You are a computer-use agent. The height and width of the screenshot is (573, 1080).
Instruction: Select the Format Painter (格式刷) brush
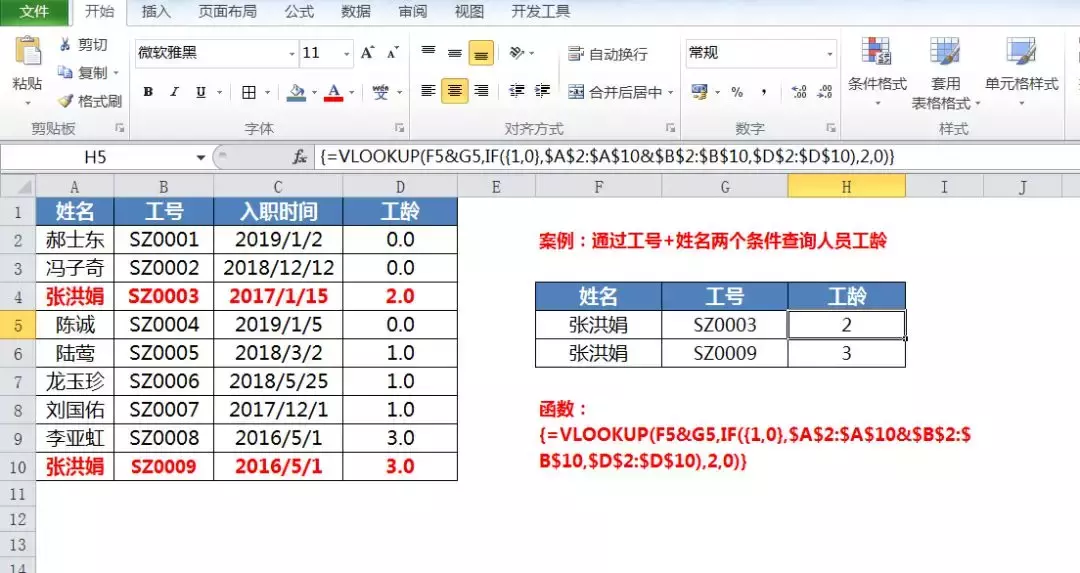(x=65, y=101)
